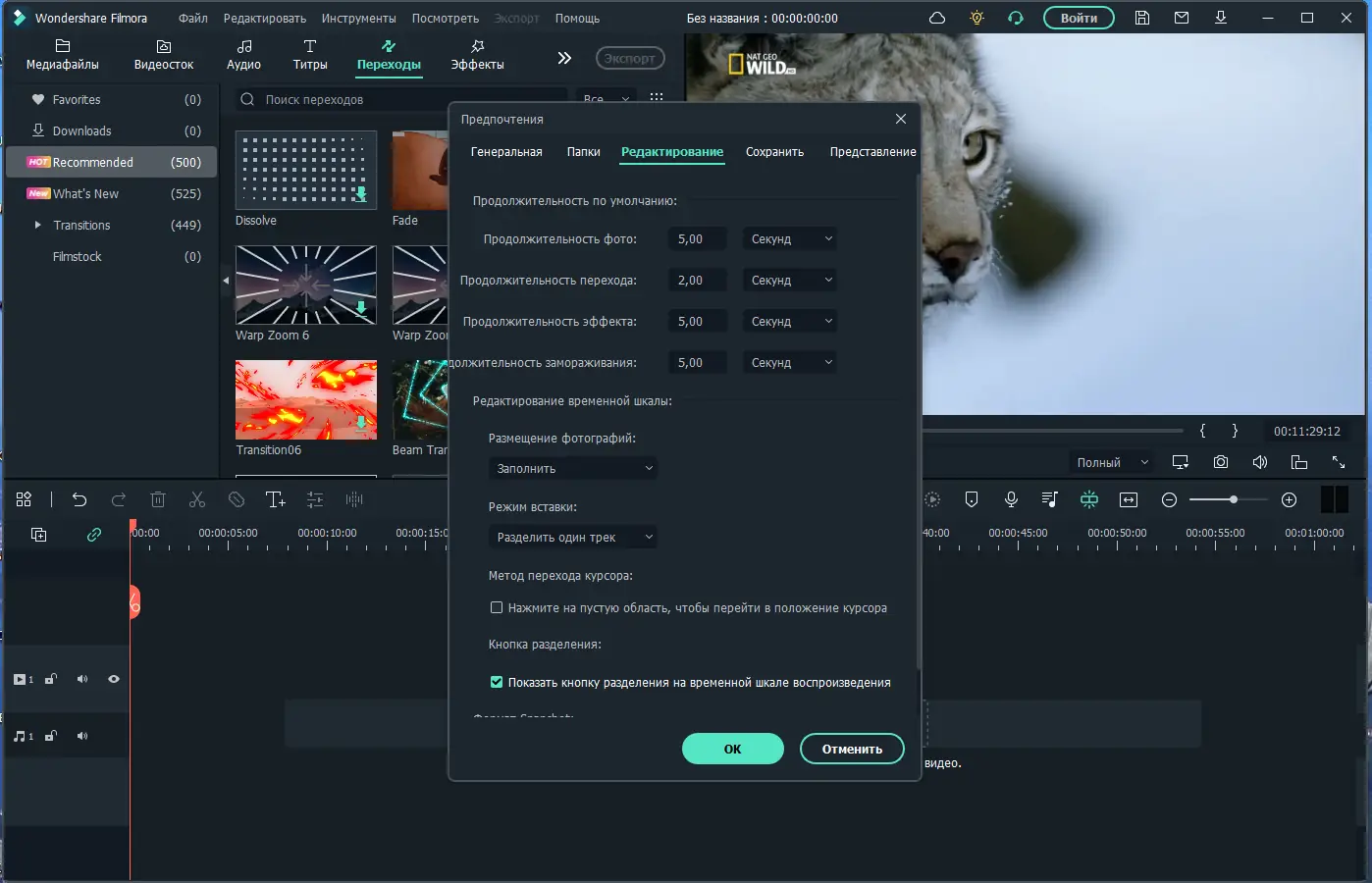Click the Delete trash icon above the timeline

pos(157,499)
